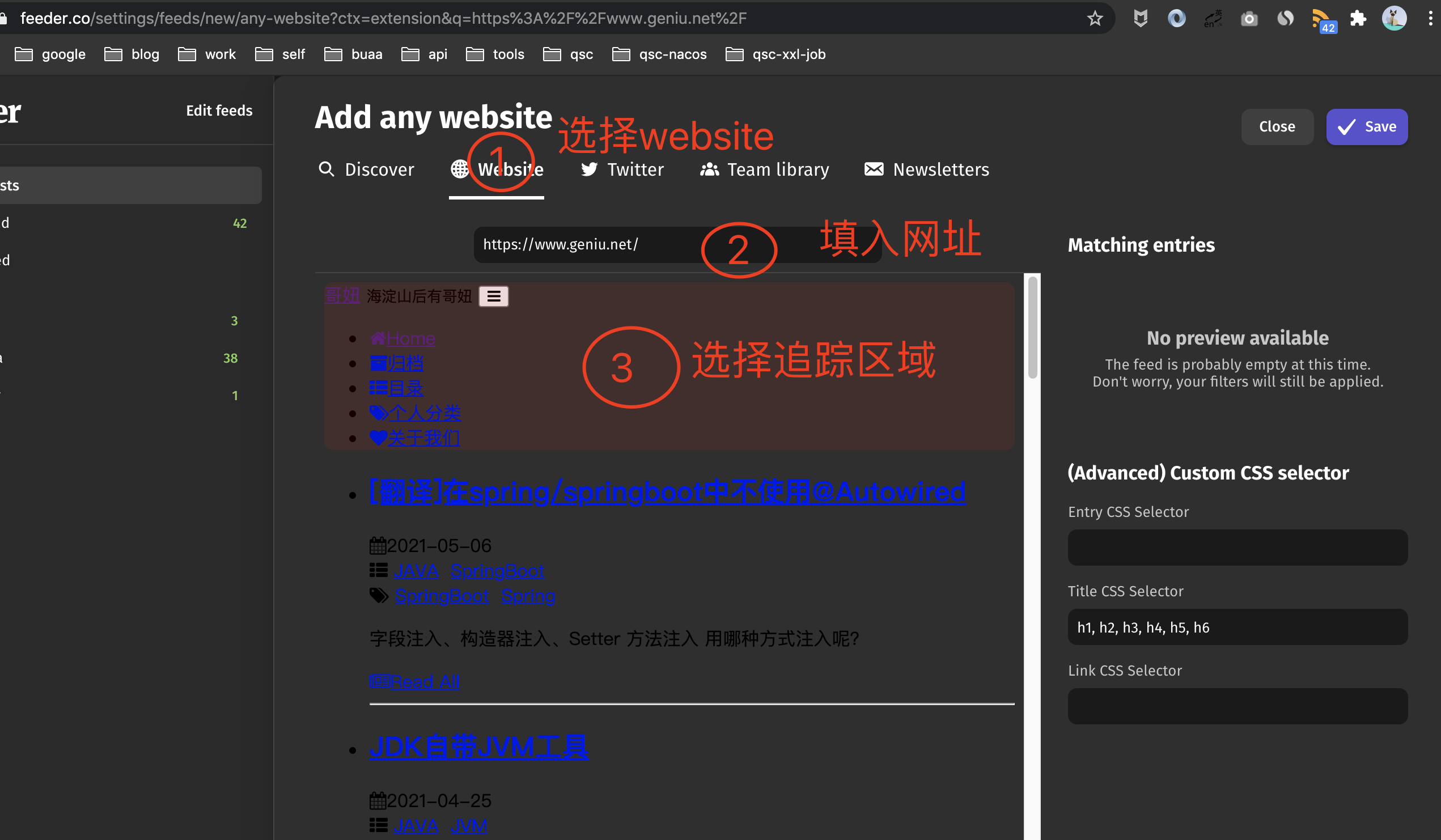1441x840 pixels.
Task: Select the Title CSS Selector input field
Action: 1238,626
